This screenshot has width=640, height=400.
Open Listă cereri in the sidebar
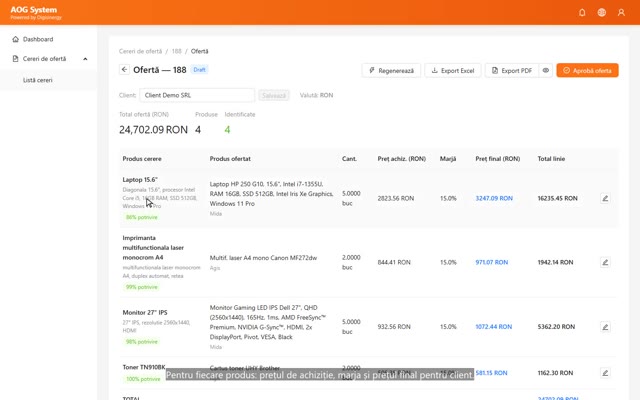pos(38,80)
